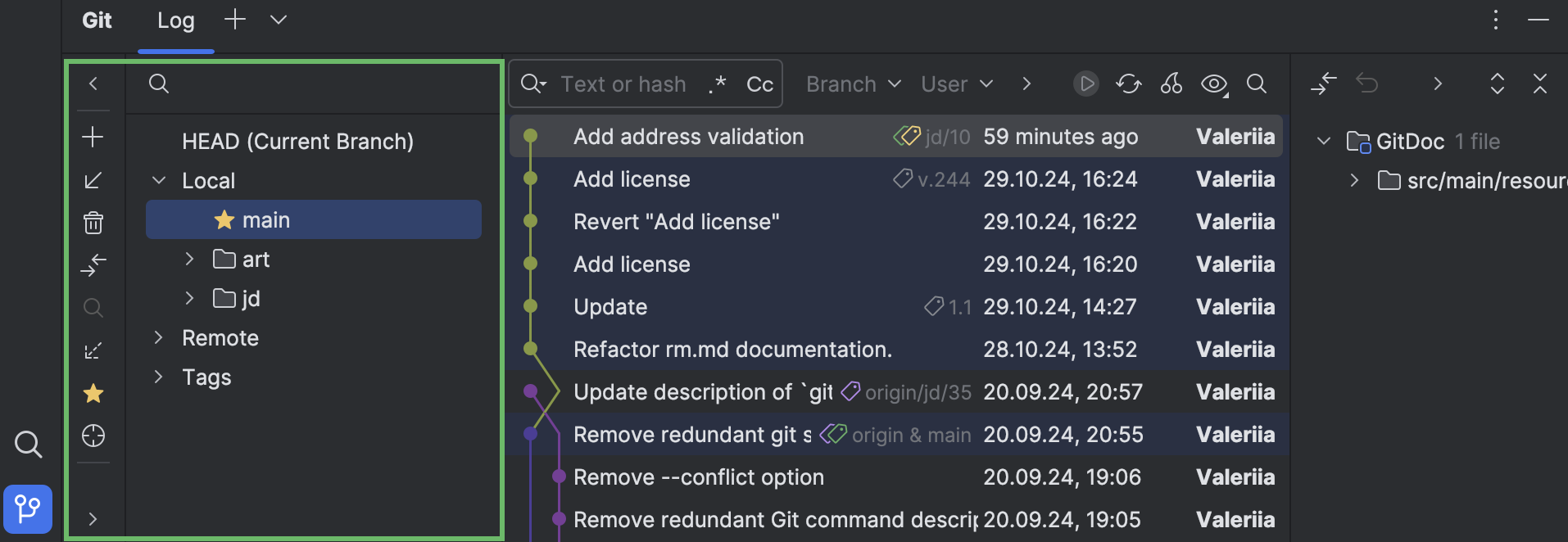
Task: Click the Navigate Log to Selected Branch crosshair icon
Action: click(93, 436)
